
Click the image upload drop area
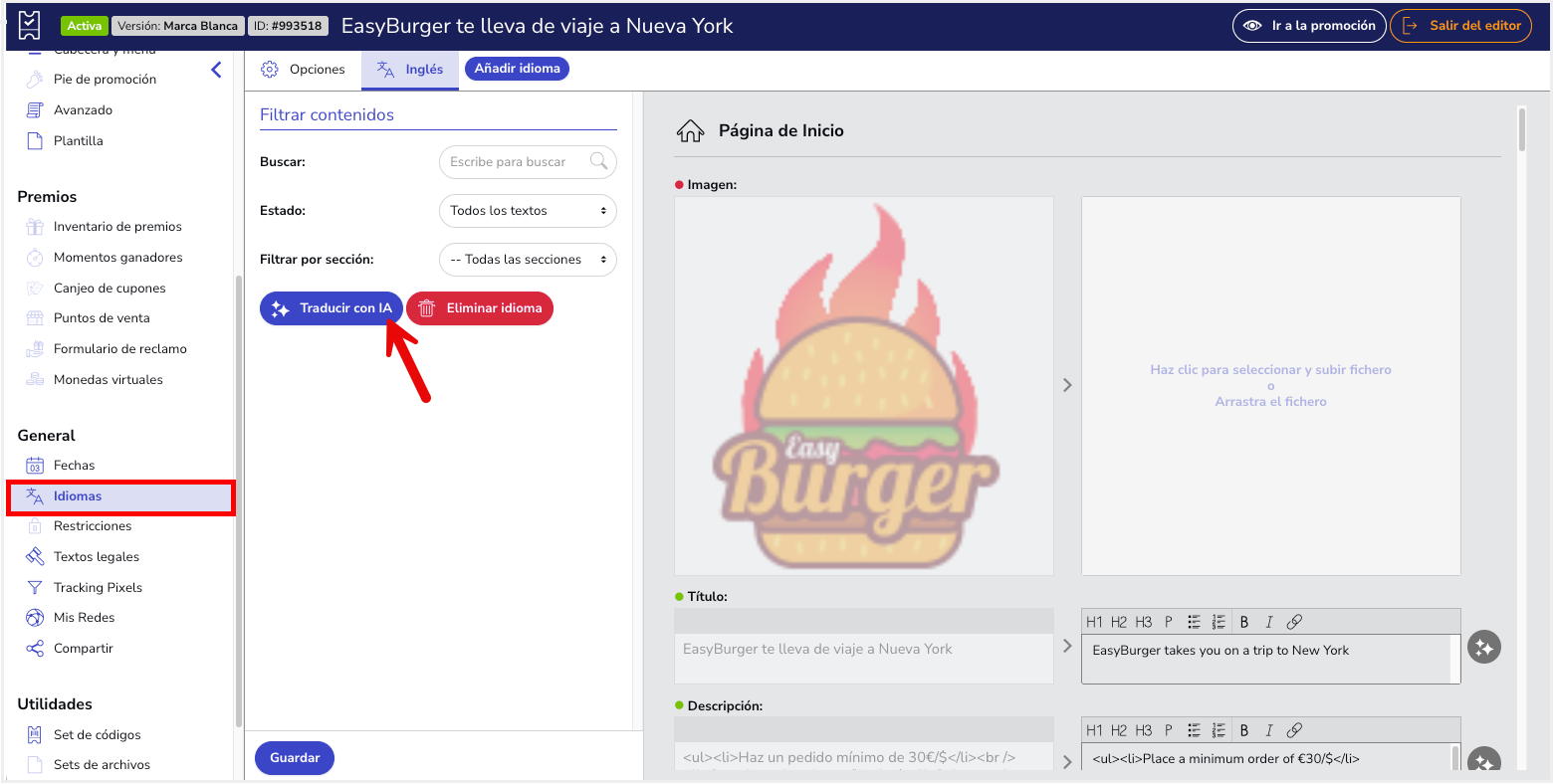coord(1270,385)
